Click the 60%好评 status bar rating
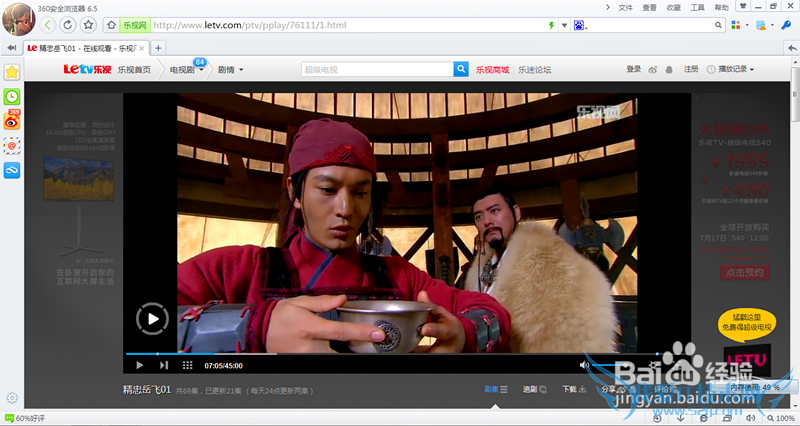The height and width of the screenshot is (426, 800). point(25,418)
